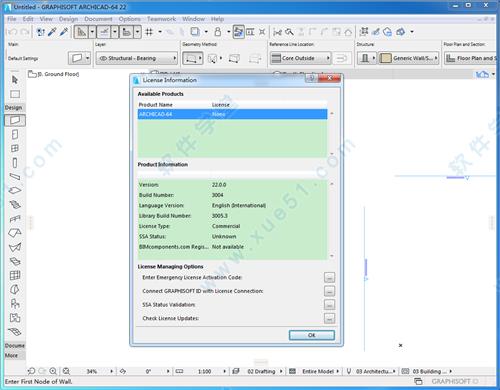Expand the Document section of the toolbox

click(x=15, y=346)
